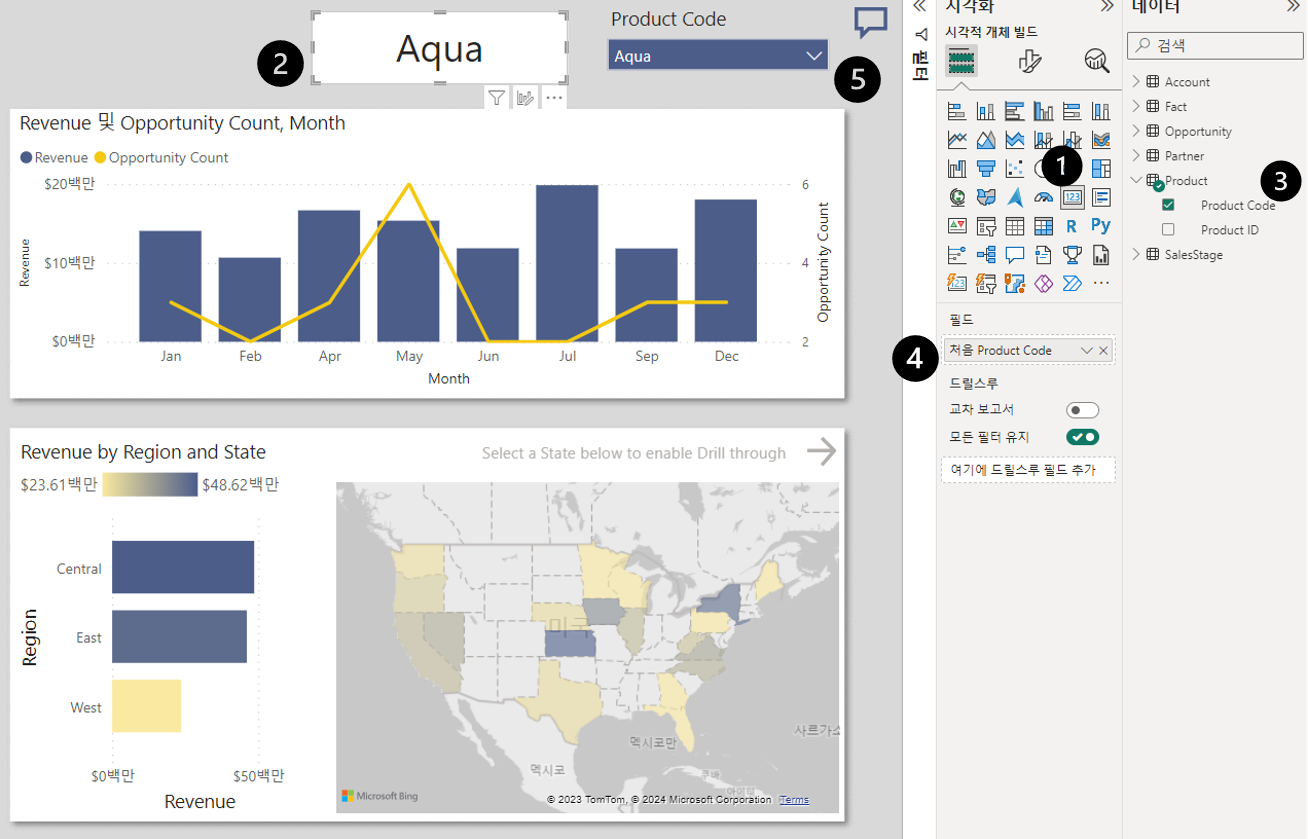Select the Python visual icon
1308x839 pixels.
1102,225
